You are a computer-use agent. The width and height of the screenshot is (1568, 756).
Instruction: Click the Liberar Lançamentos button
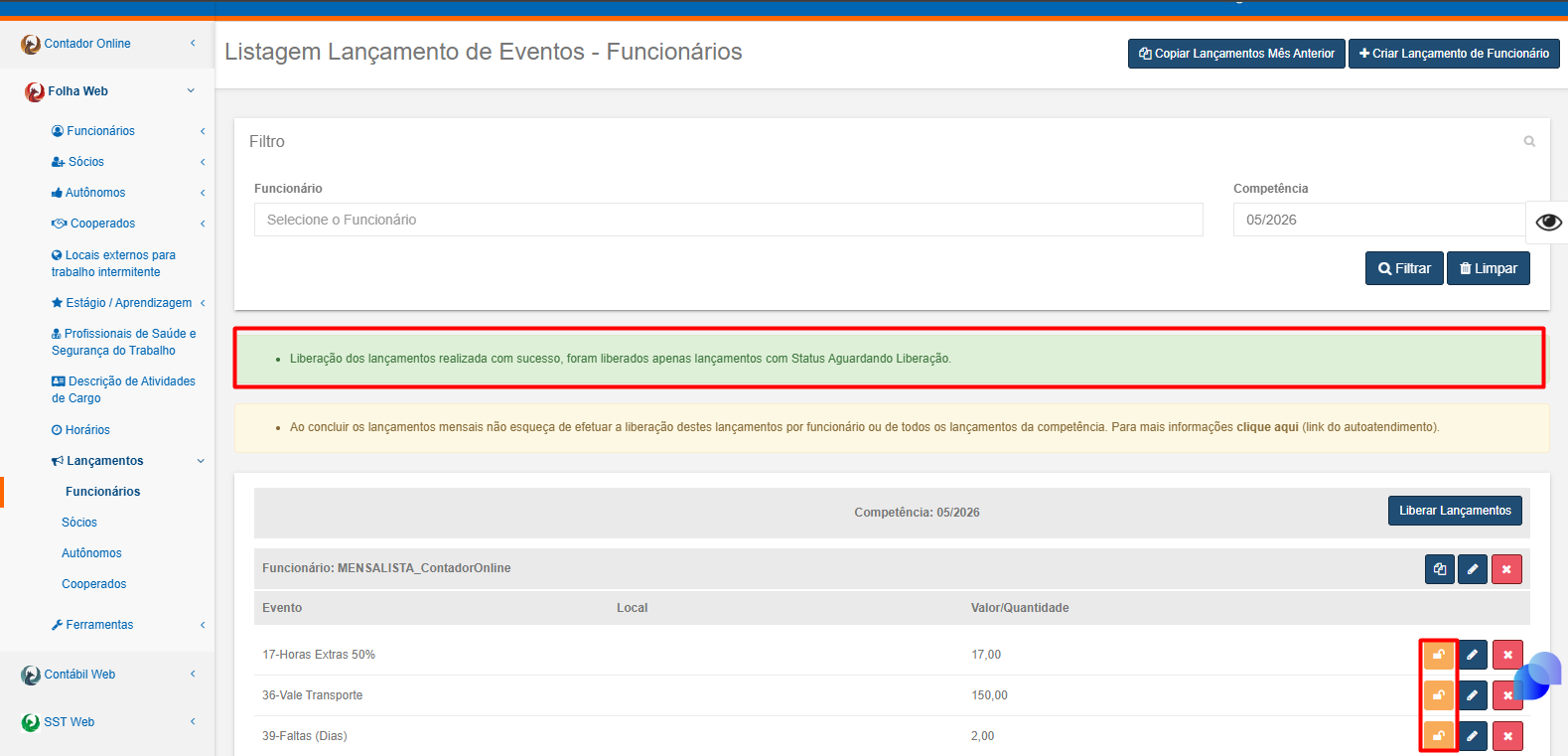pyautogui.click(x=1455, y=511)
